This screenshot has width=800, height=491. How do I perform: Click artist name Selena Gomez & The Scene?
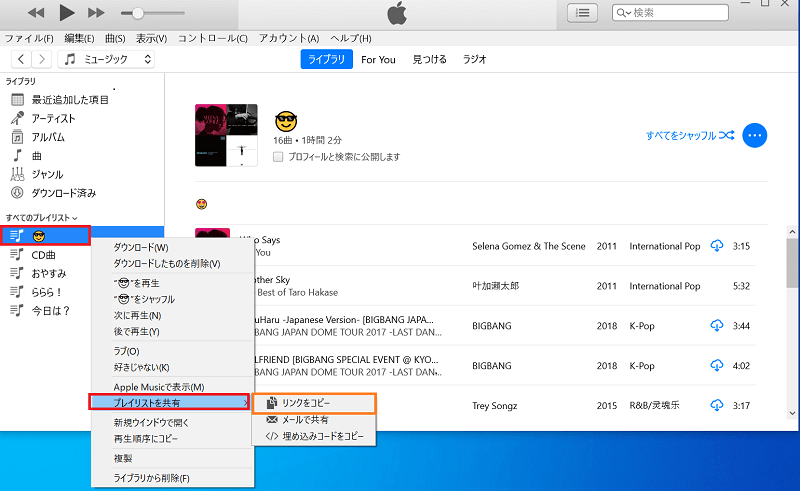[529, 246]
